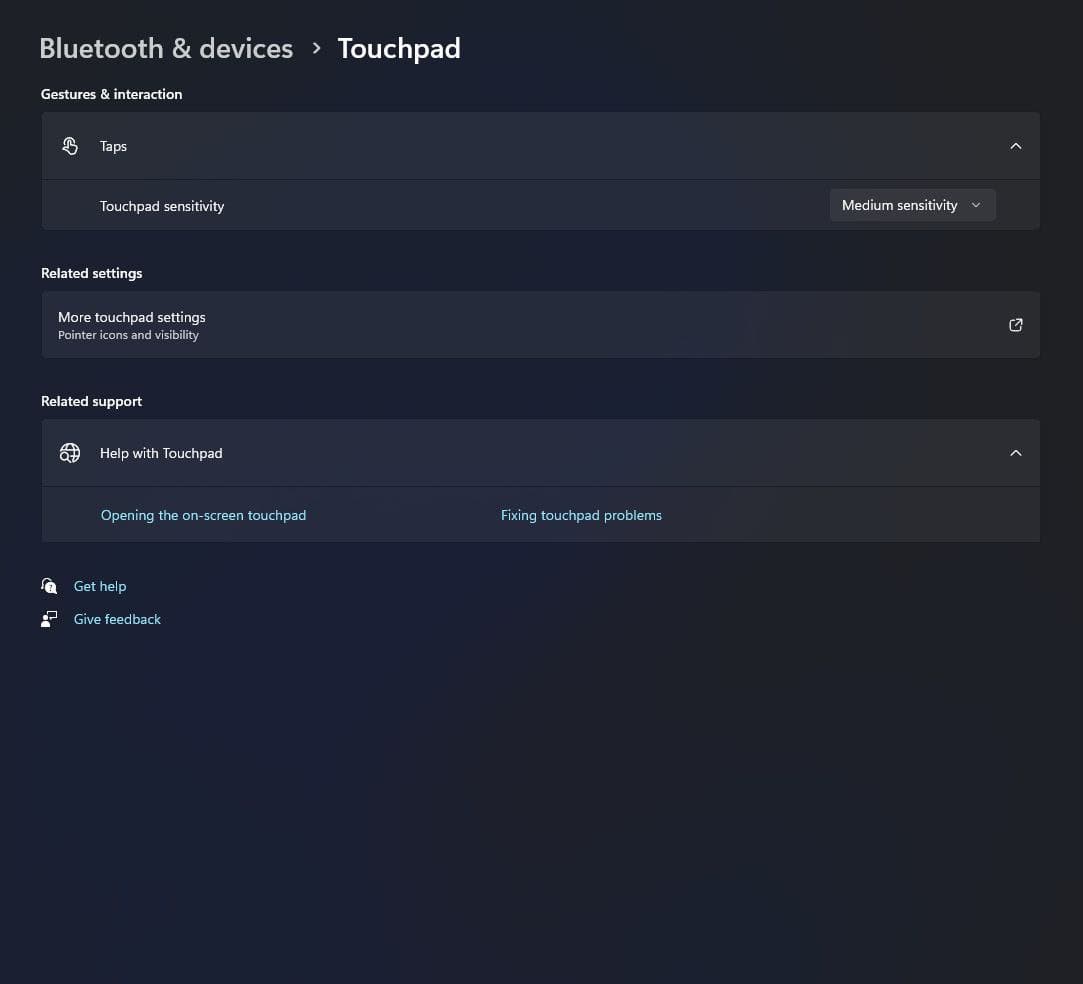
Task: Click the Help with Touchpad label
Action: point(161,453)
